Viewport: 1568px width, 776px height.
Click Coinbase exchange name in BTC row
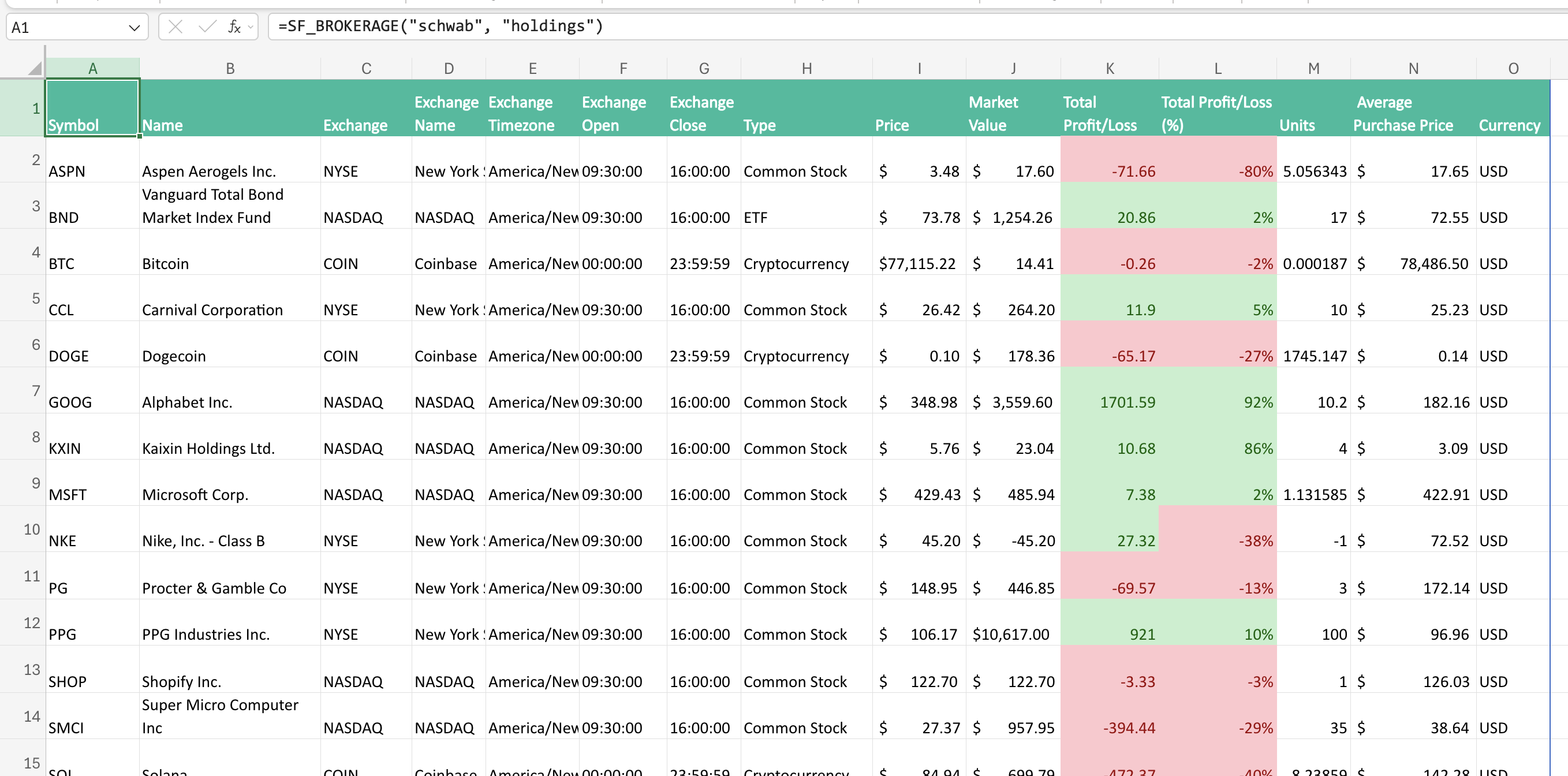(x=449, y=252)
